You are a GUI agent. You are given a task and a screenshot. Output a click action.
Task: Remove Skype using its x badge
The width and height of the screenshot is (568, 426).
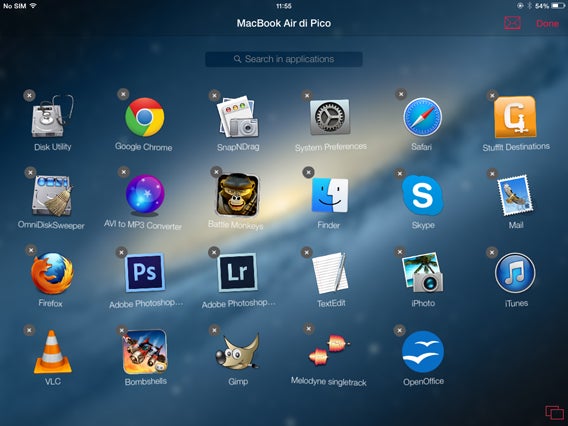tap(400, 174)
